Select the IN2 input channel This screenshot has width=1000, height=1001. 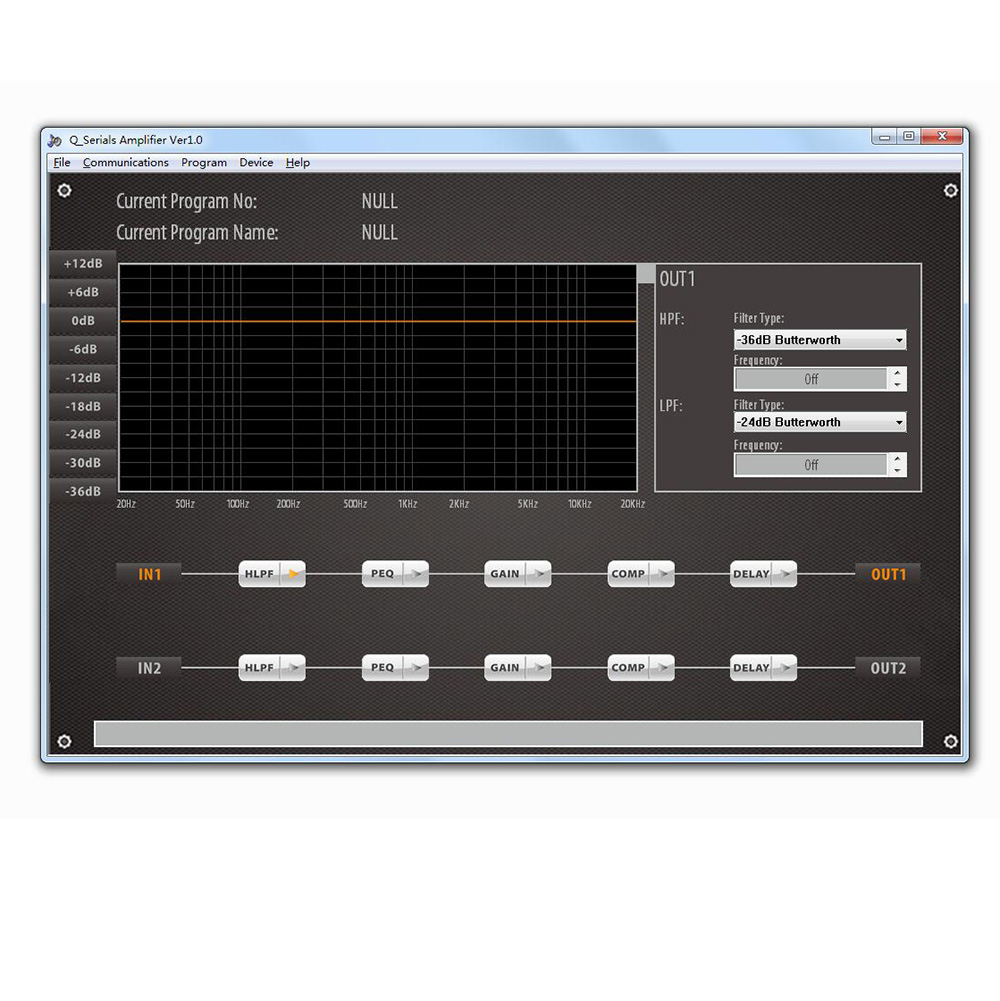[x=149, y=668]
